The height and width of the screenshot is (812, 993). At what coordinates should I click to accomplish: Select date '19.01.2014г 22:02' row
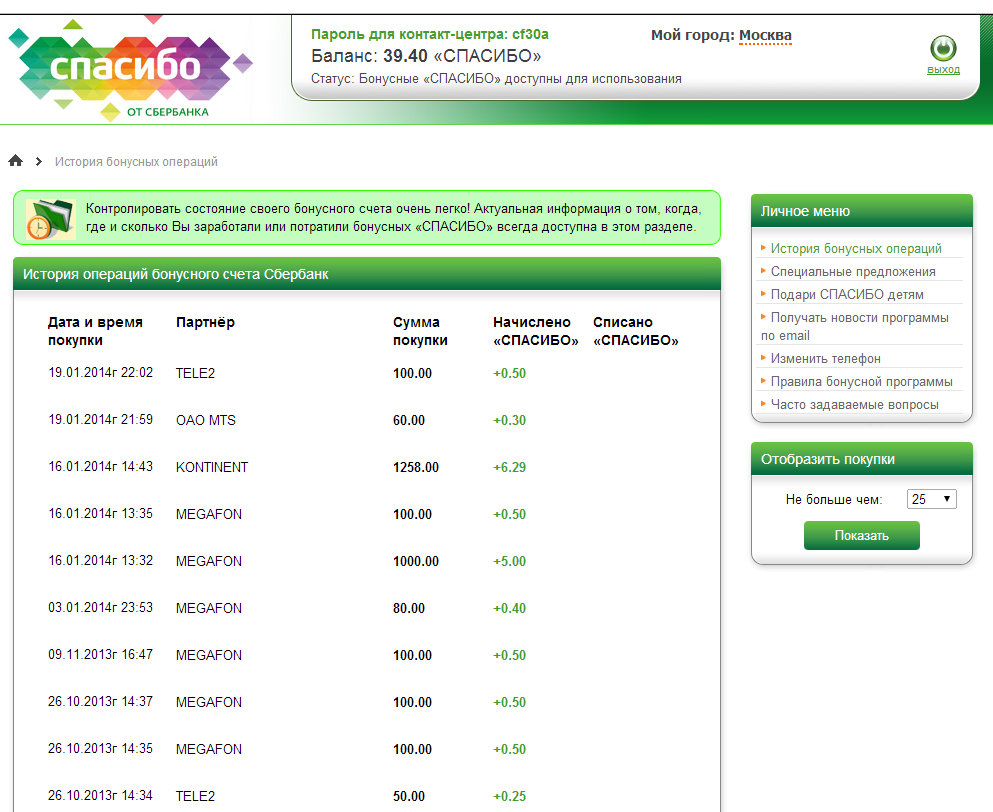(100, 372)
